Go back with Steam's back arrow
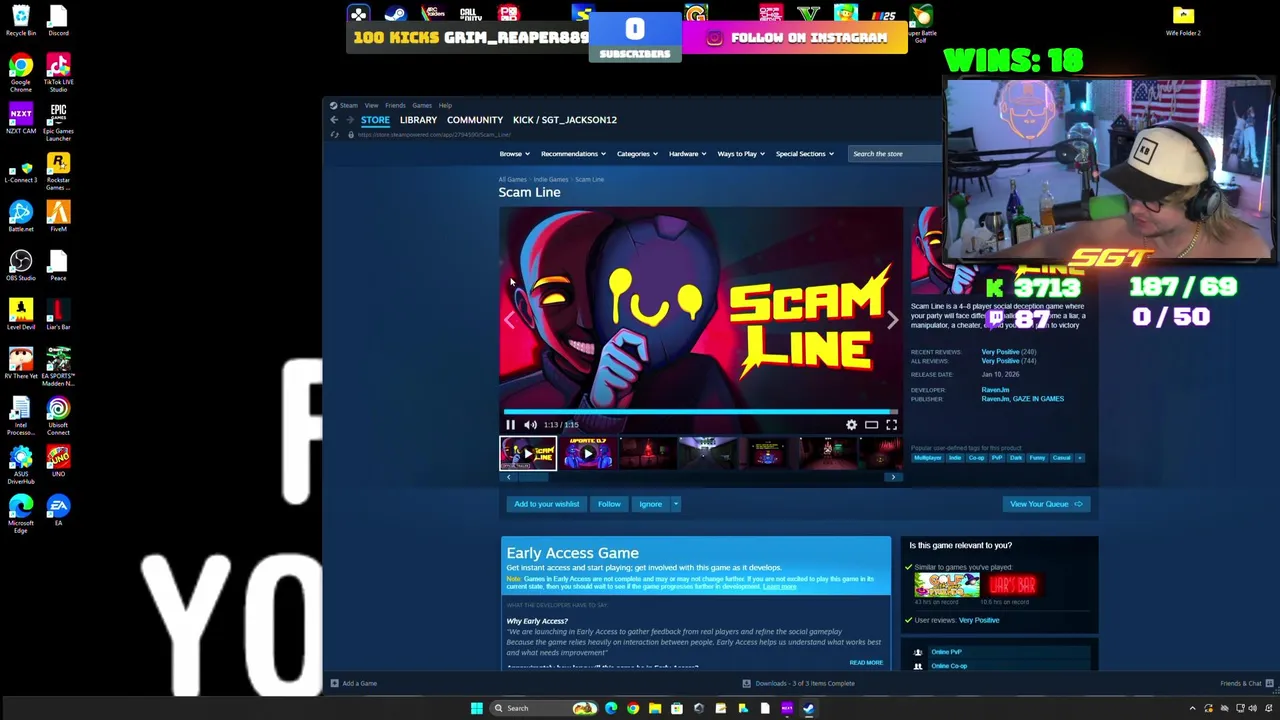The height and width of the screenshot is (720, 1280). (x=334, y=120)
